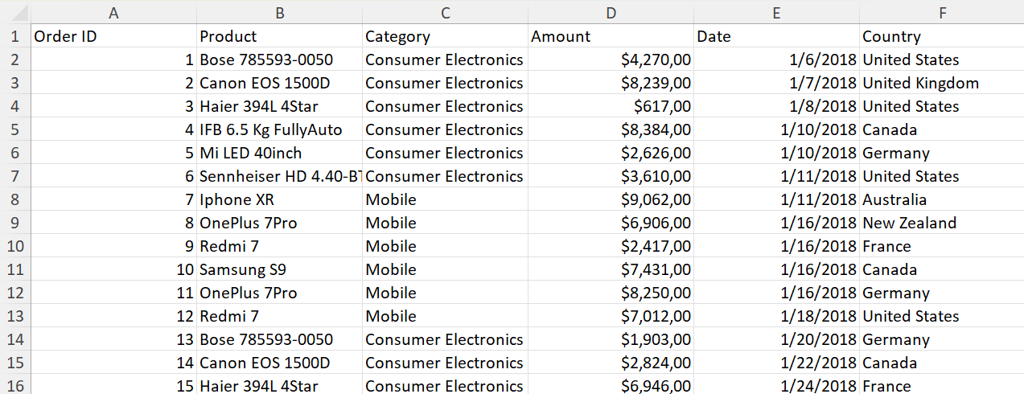Click the Product header cell
The width and height of the screenshot is (1024, 394).
click(280, 36)
